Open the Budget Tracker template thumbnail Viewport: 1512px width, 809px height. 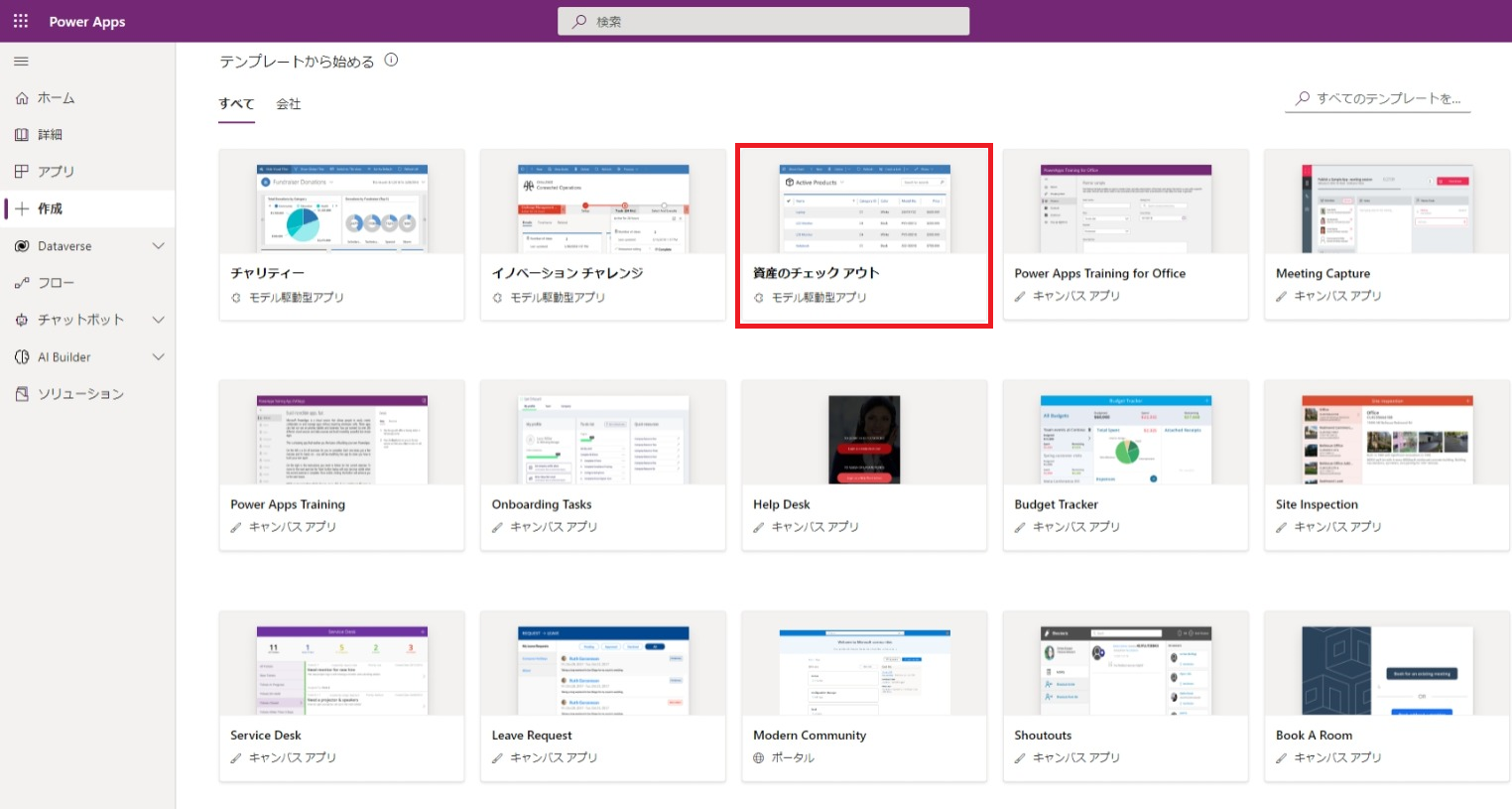click(x=1126, y=440)
